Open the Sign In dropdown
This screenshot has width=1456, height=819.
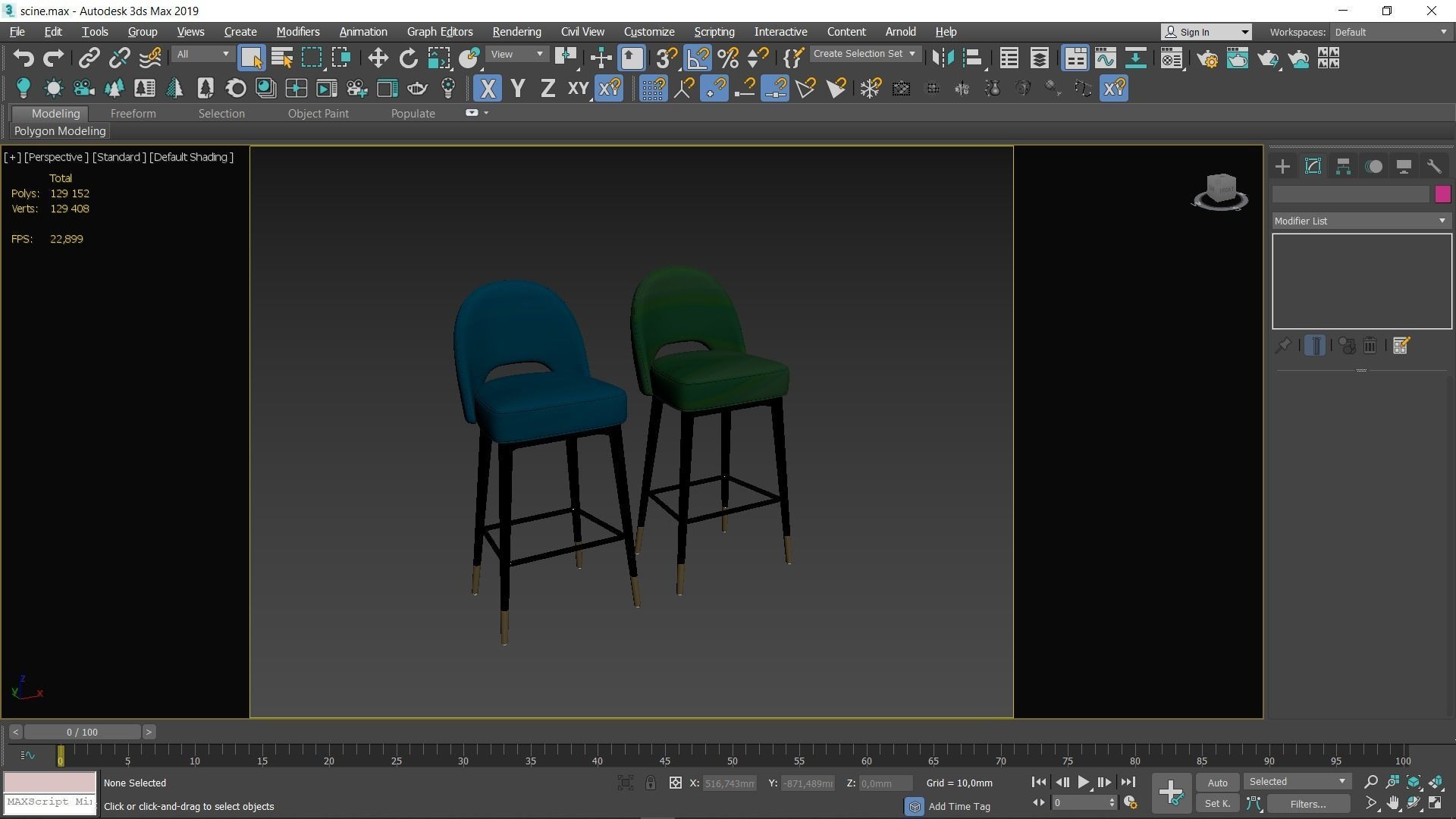click(1207, 32)
